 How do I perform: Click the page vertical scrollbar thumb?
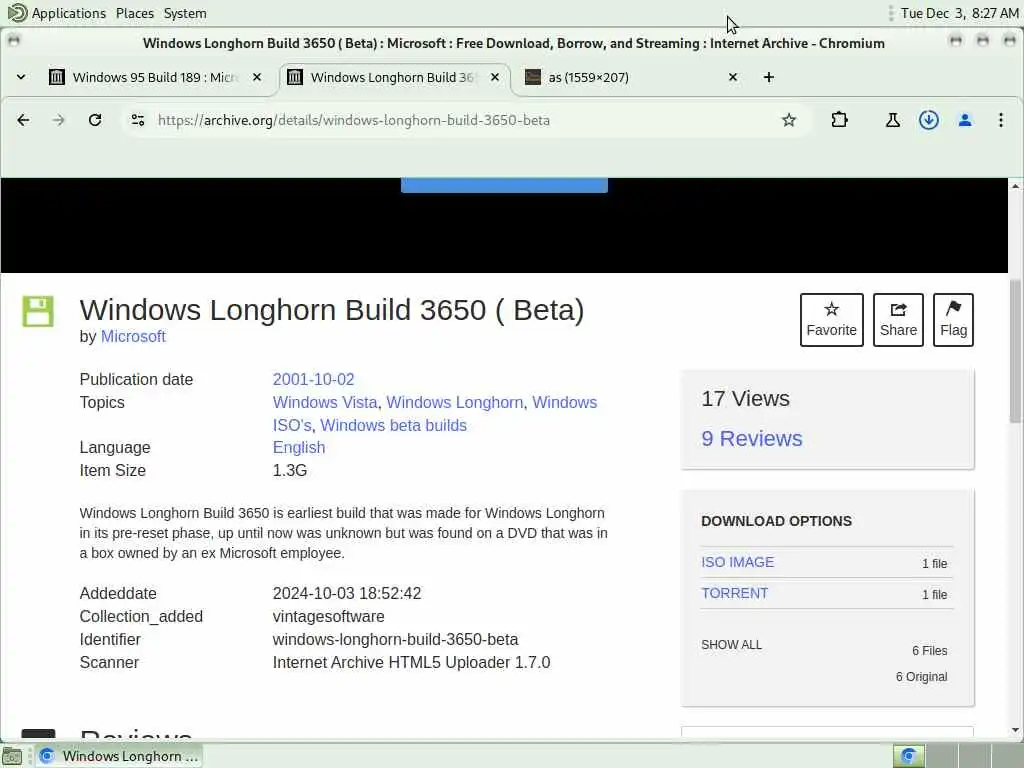[x=1015, y=351]
